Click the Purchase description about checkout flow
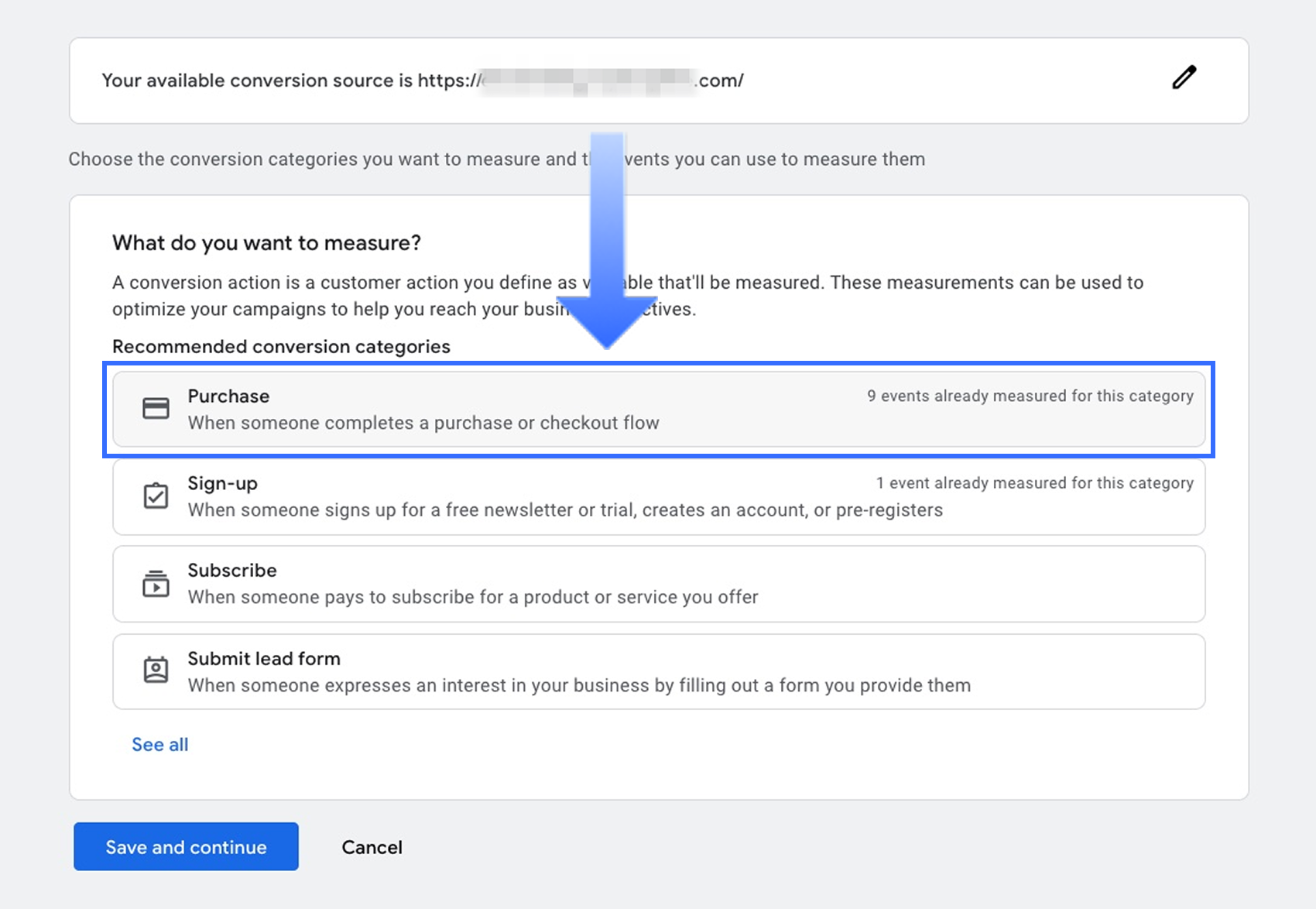Screen dimensions: 1316x909 (x=423, y=423)
